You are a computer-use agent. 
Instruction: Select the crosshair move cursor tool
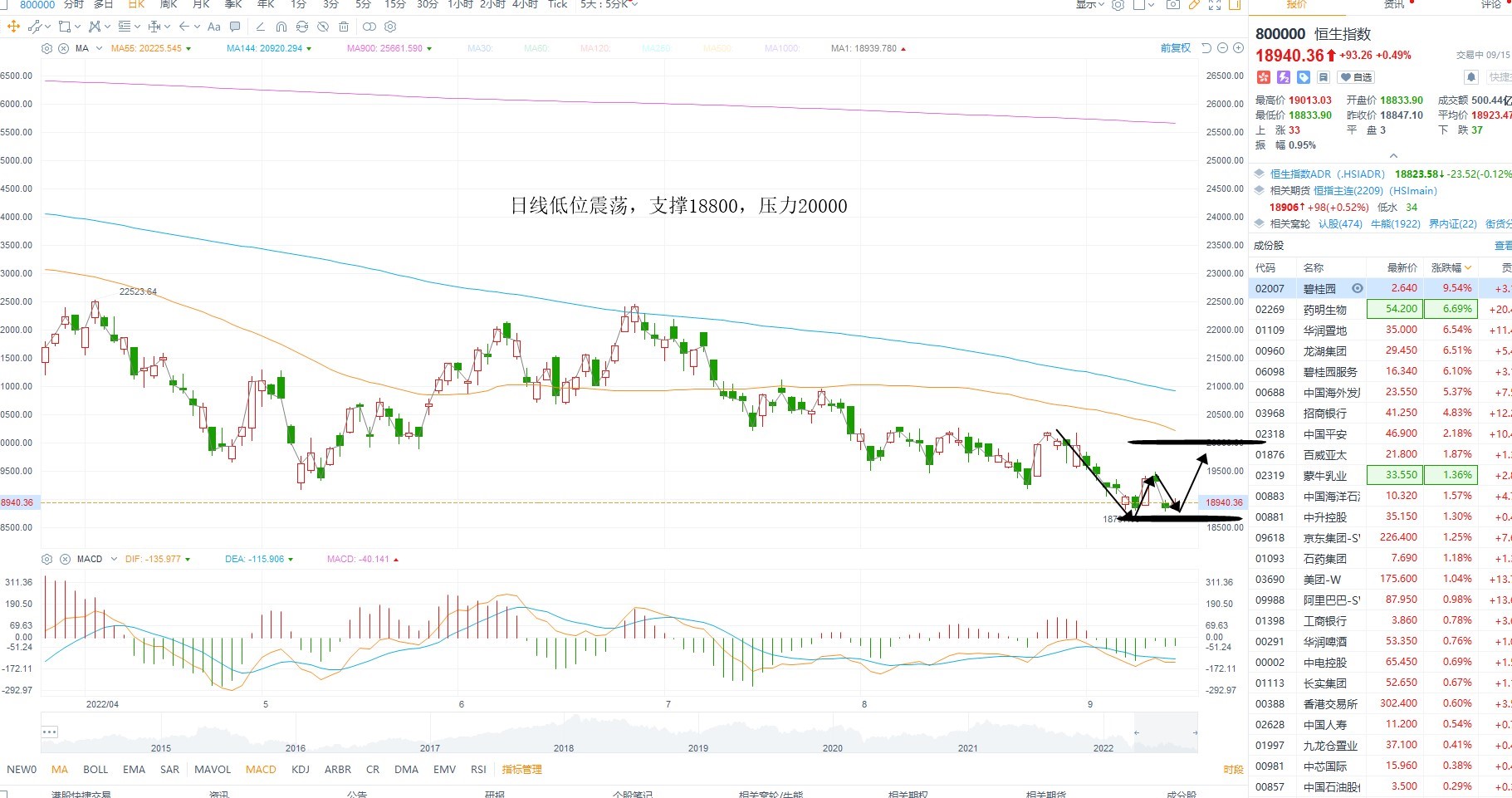point(13,27)
